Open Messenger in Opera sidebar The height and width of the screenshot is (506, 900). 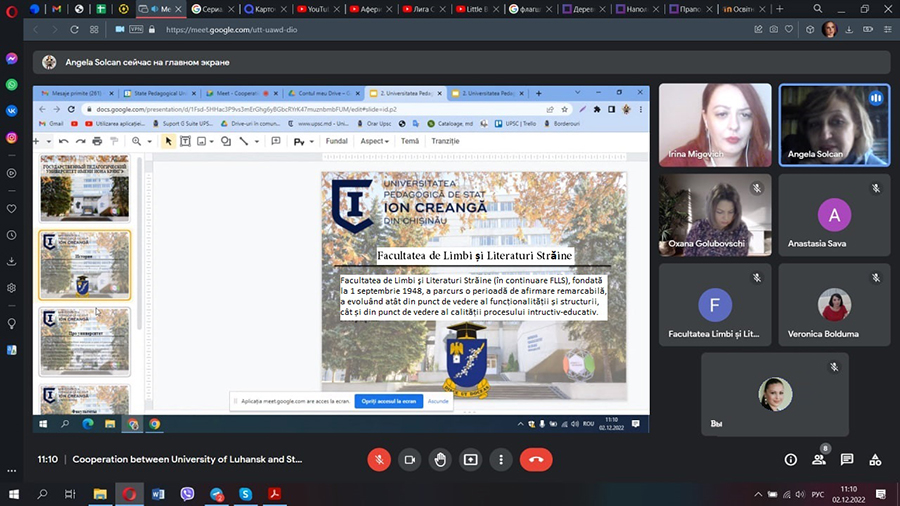[x=11, y=59]
